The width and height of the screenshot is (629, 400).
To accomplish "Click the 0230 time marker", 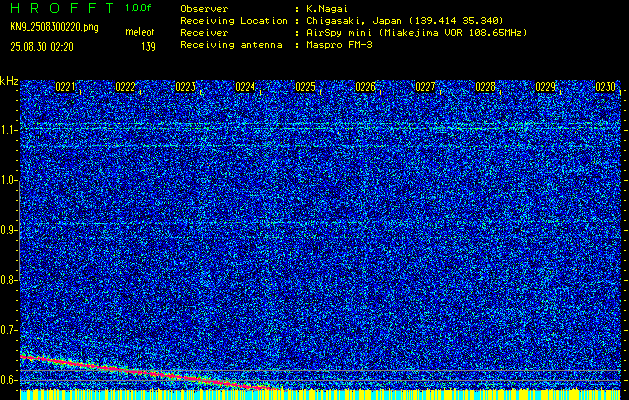I will (605, 87).
